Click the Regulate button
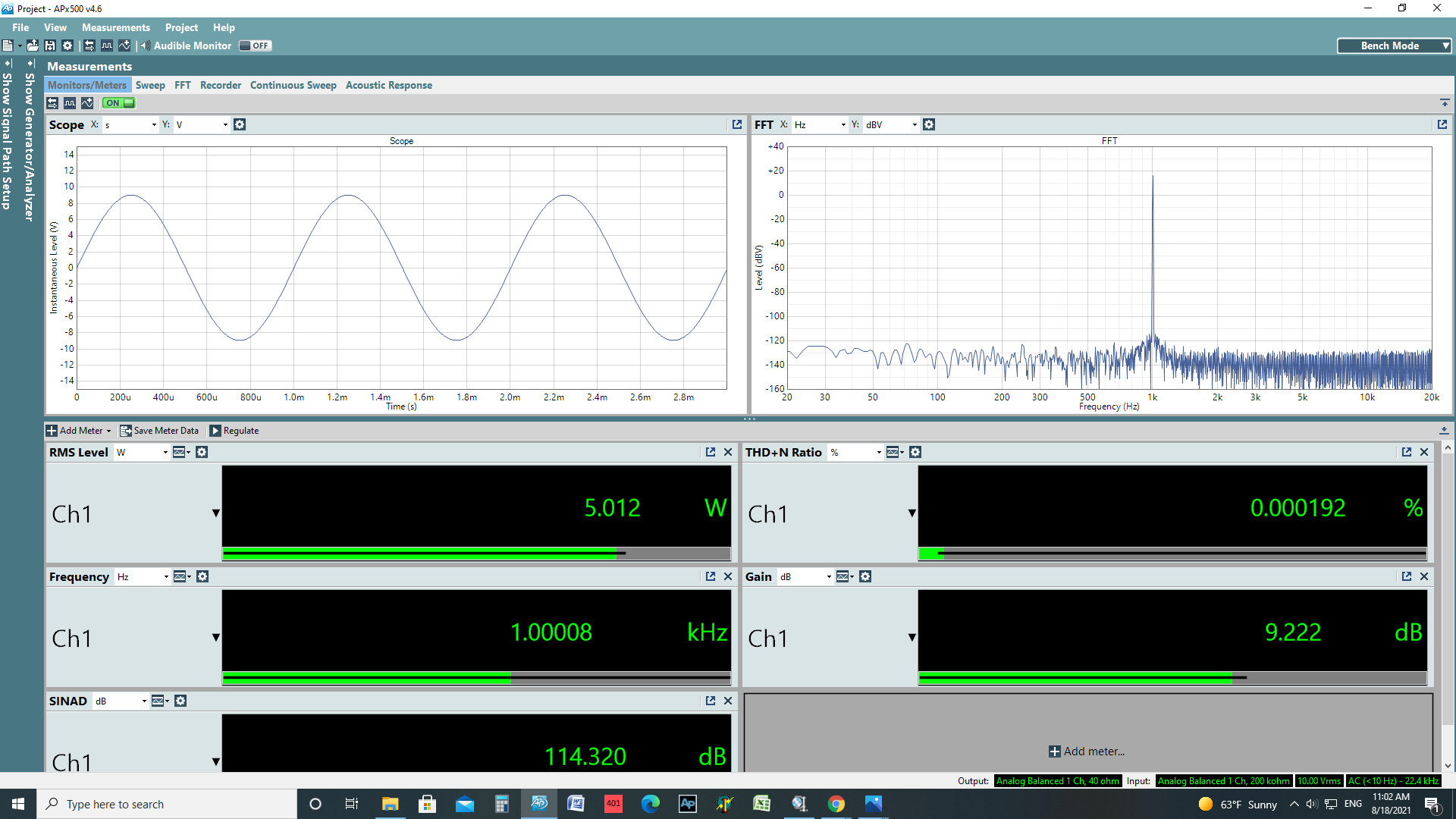This screenshot has height=819, width=1456. pyautogui.click(x=234, y=431)
